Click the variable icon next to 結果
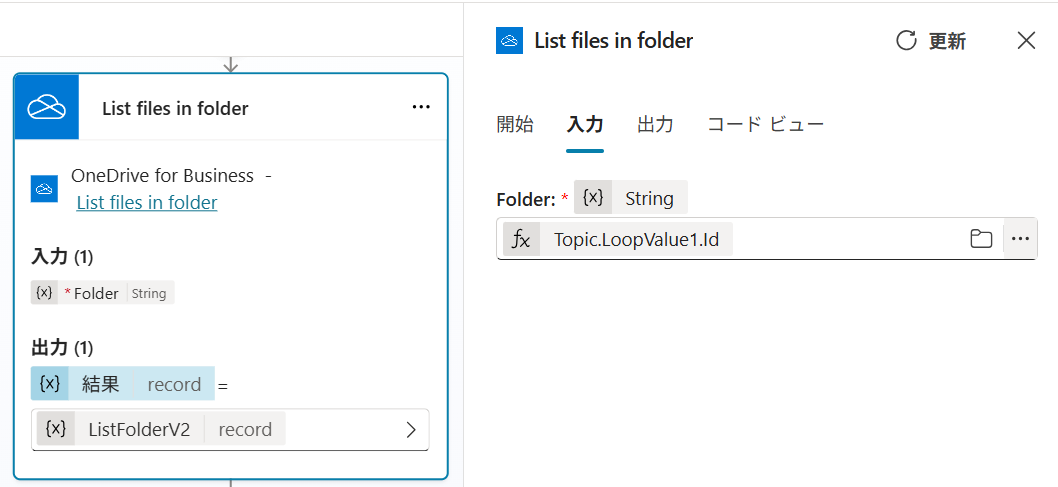 (50, 384)
